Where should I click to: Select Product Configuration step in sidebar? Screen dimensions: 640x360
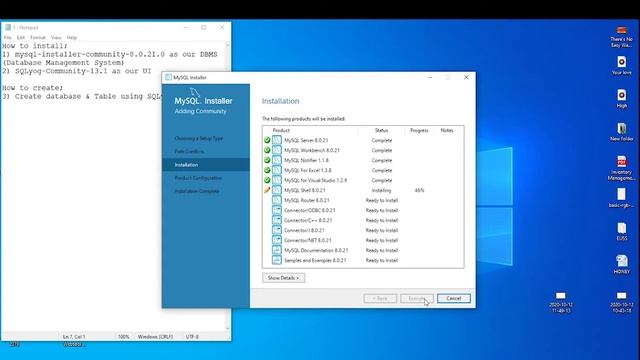coord(198,178)
